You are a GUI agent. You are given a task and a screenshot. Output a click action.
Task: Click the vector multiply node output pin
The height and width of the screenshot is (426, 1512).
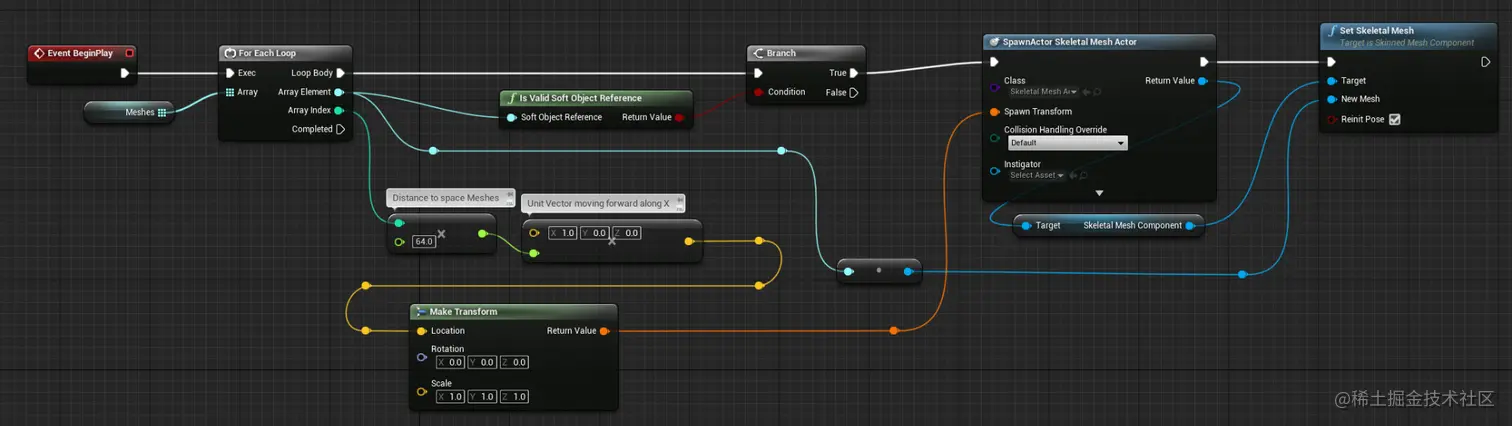(688, 241)
